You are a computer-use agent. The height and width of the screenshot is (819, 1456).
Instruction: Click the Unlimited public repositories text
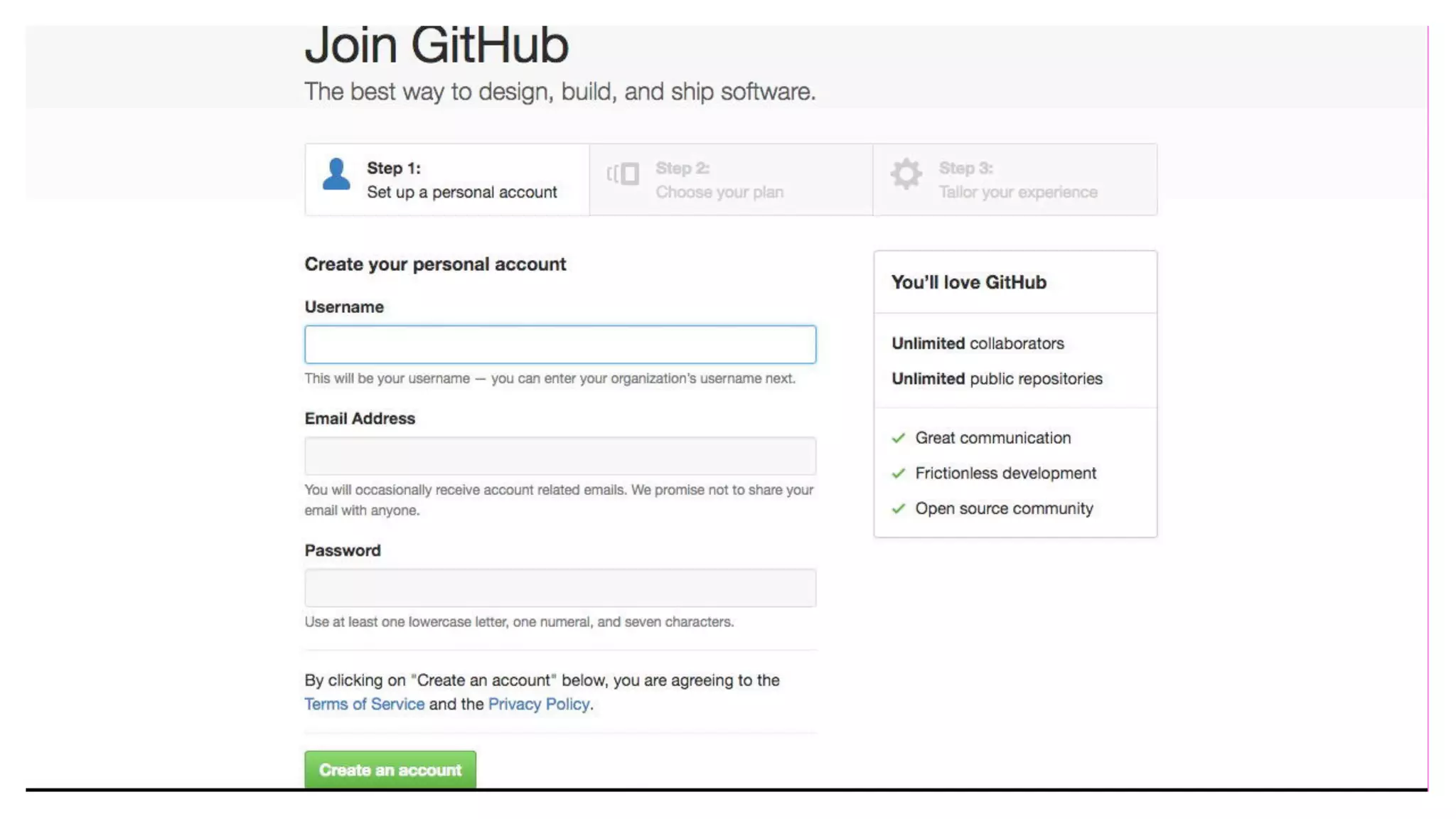(997, 379)
